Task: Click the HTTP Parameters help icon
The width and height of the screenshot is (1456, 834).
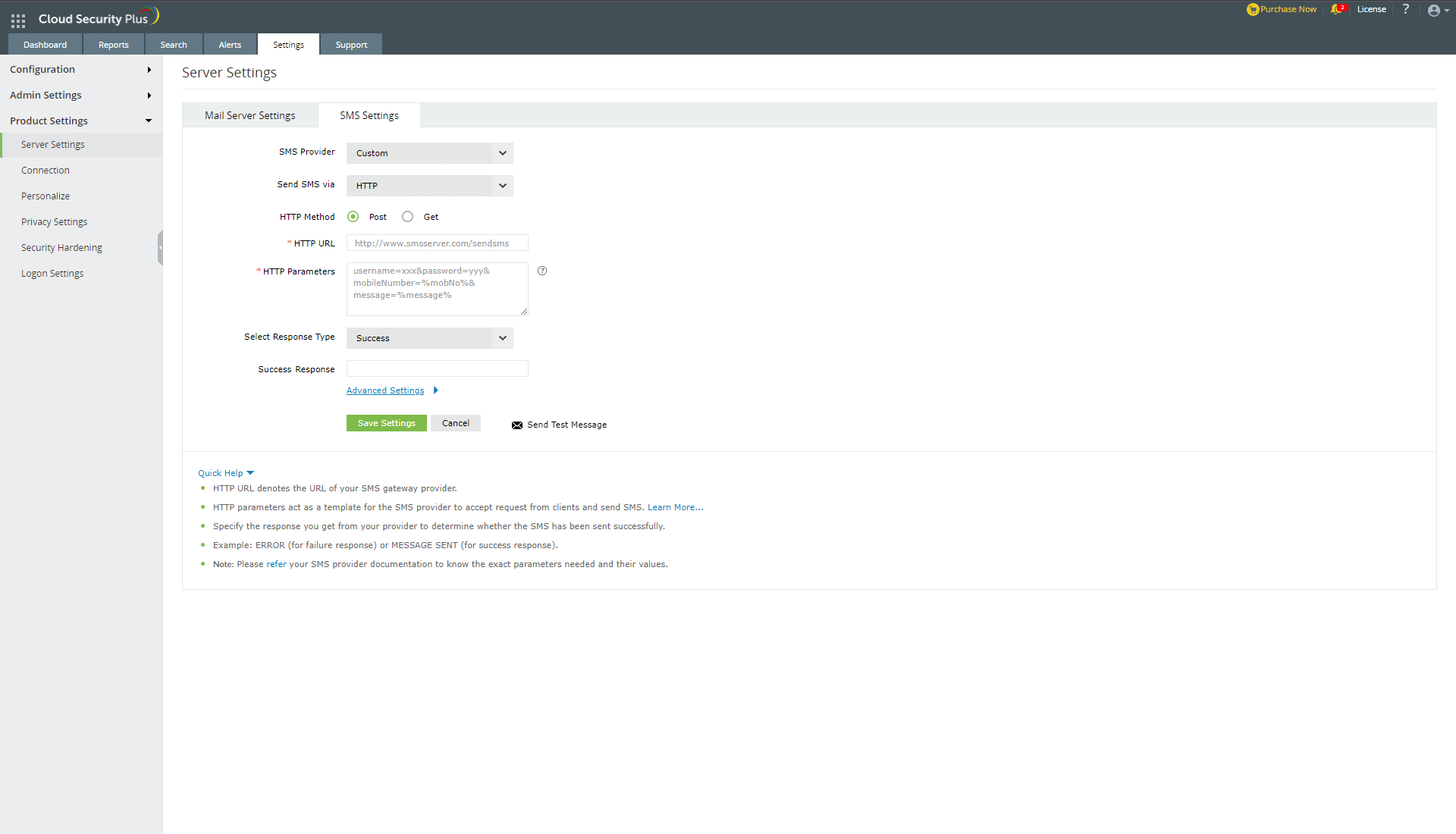Action: click(542, 271)
